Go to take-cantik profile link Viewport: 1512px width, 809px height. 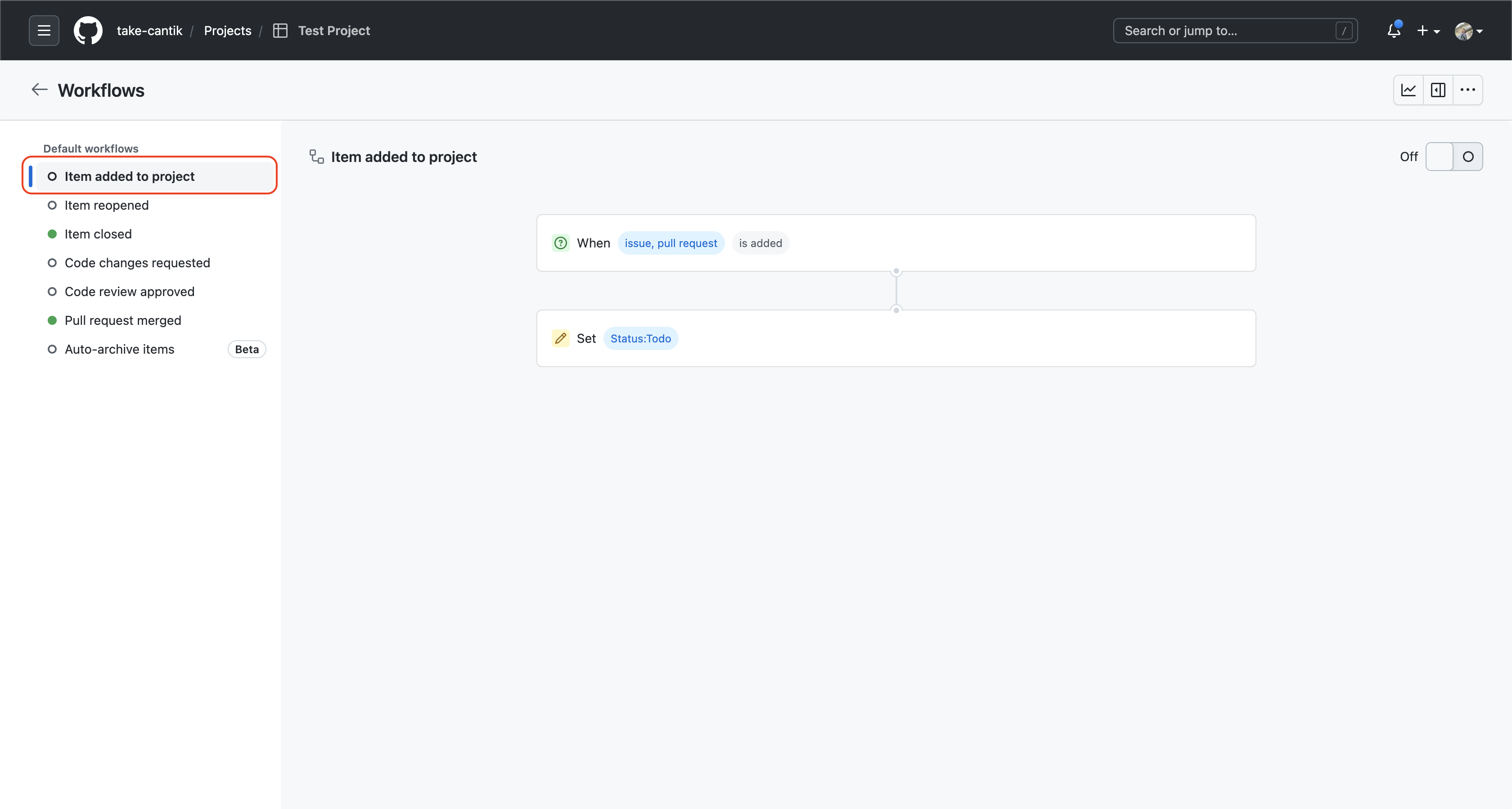coord(149,31)
